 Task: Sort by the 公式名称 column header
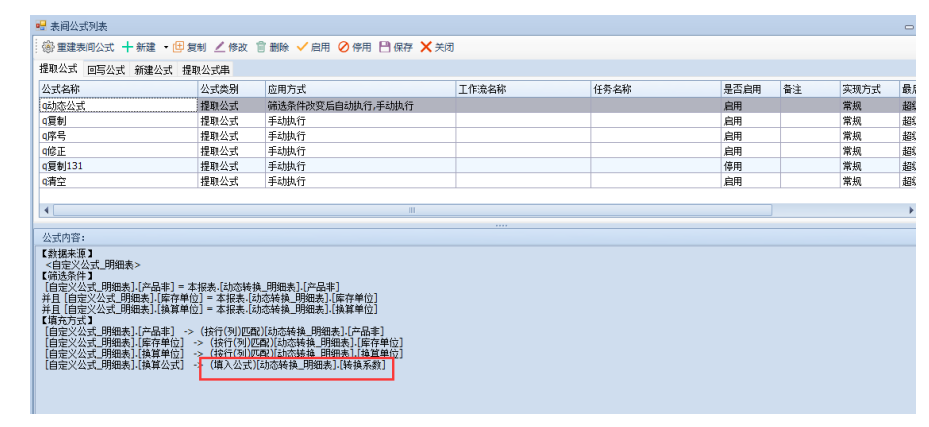[116, 89]
